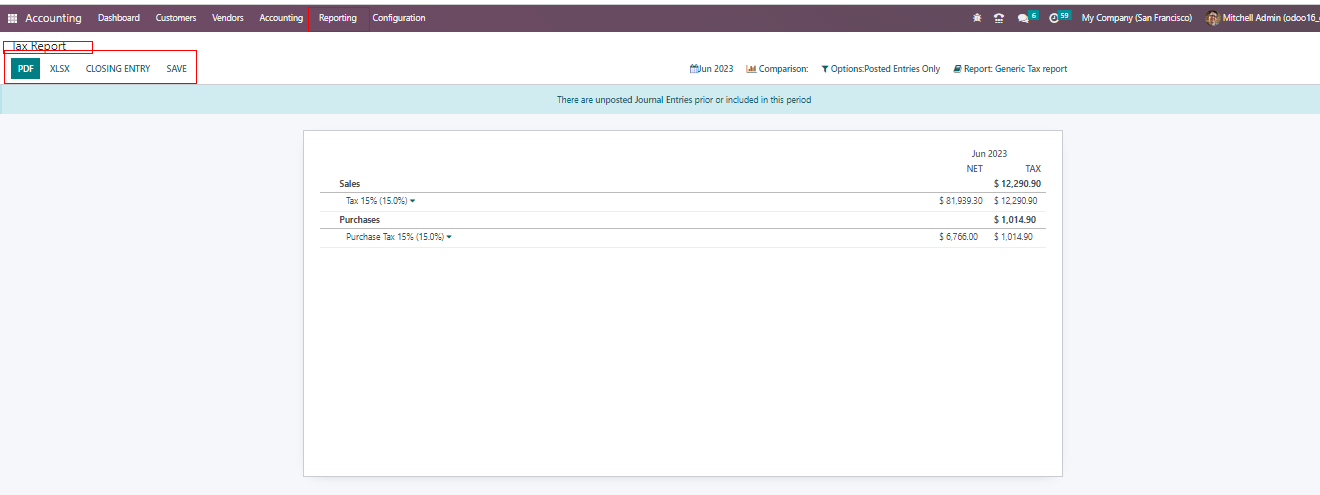
Task: Click the CLOSING ENTRY button
Action: (118, 69)
